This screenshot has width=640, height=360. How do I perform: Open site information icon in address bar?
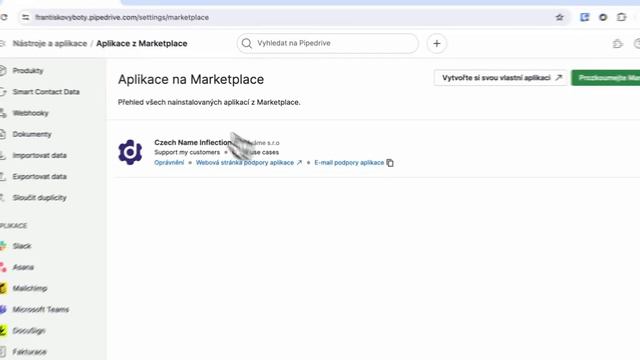(x=25, y=17)
